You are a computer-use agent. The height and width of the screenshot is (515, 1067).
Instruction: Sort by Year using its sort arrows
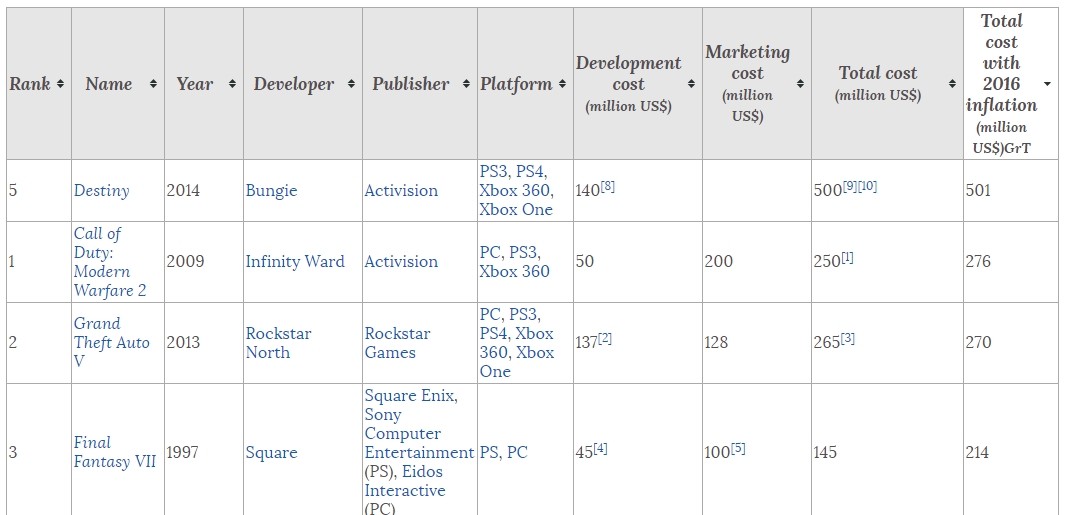pos(232,84)
